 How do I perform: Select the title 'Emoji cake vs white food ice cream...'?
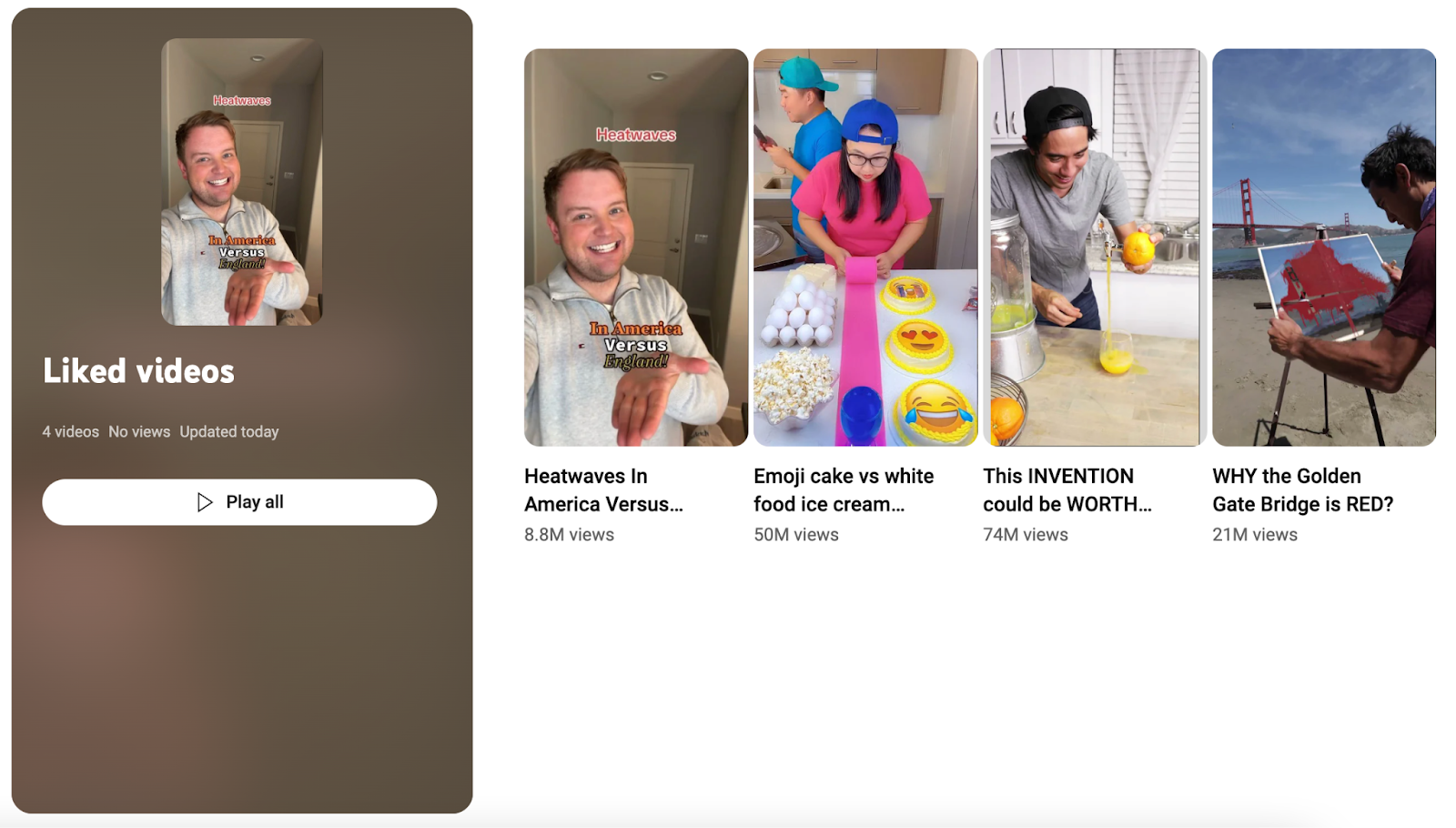pos(844,490)
